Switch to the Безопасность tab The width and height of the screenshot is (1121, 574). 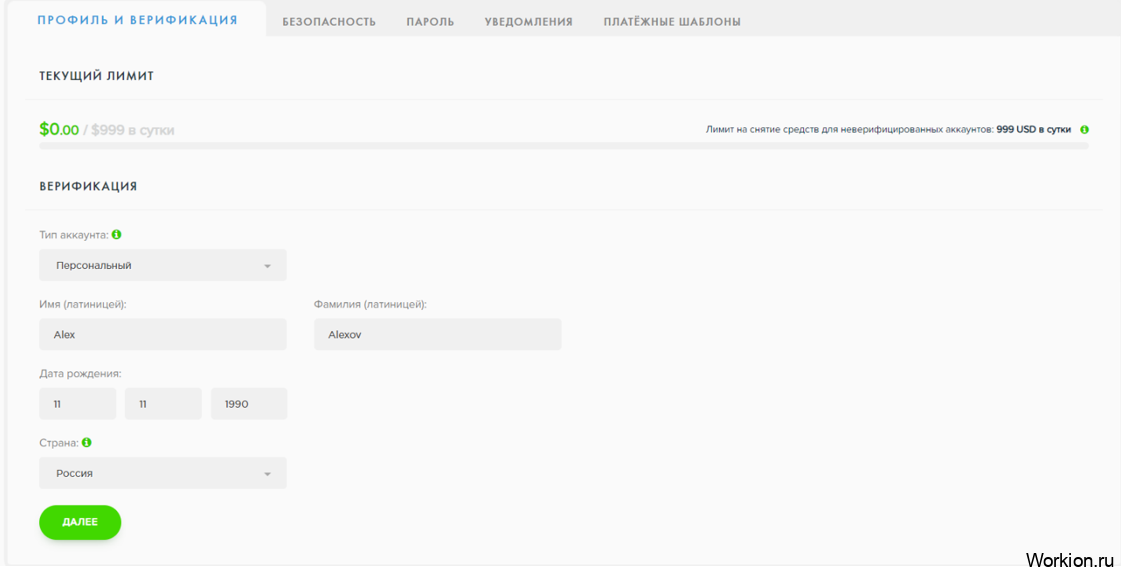click(329, 22)
